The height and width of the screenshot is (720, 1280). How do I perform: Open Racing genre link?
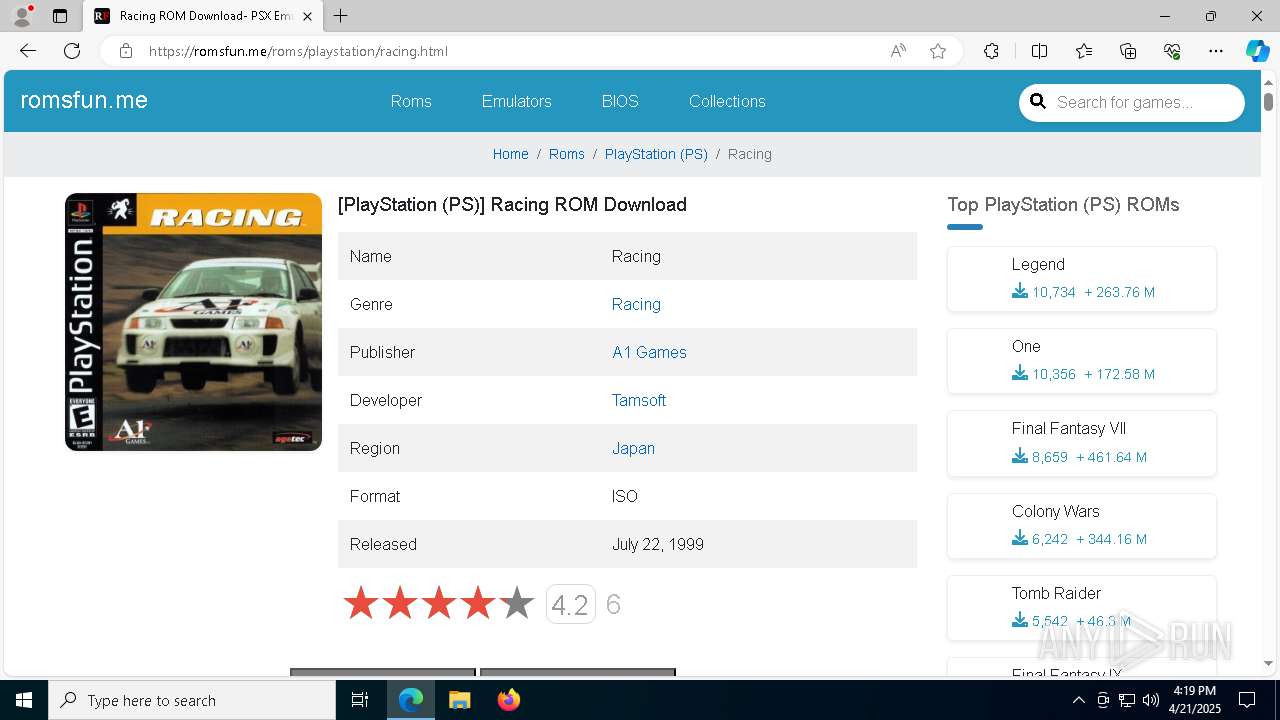[x=636, y=304]
